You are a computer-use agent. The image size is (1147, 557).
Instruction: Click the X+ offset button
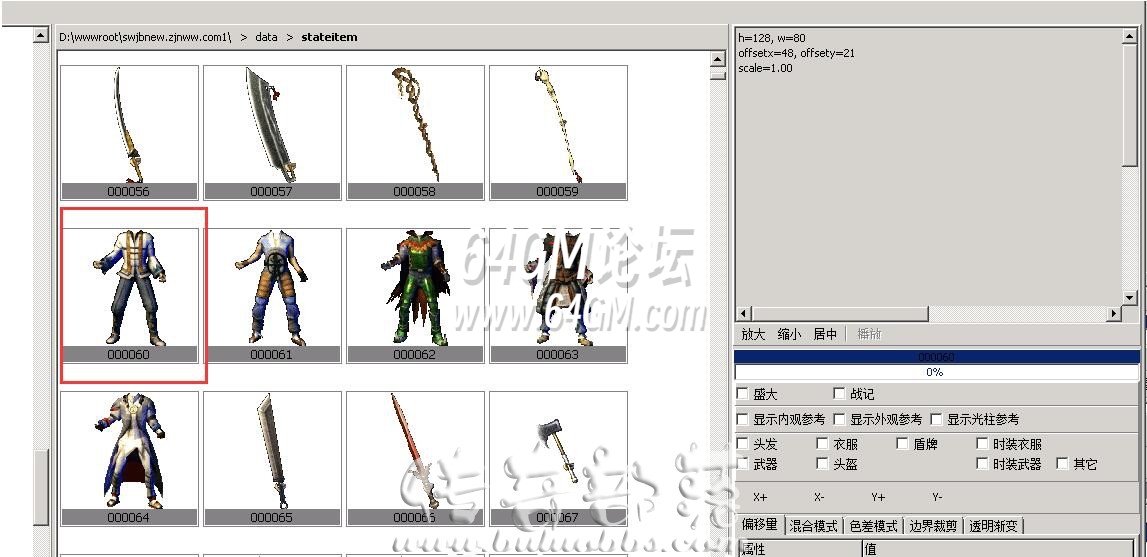pyautogui.click(x=760, y=497)
